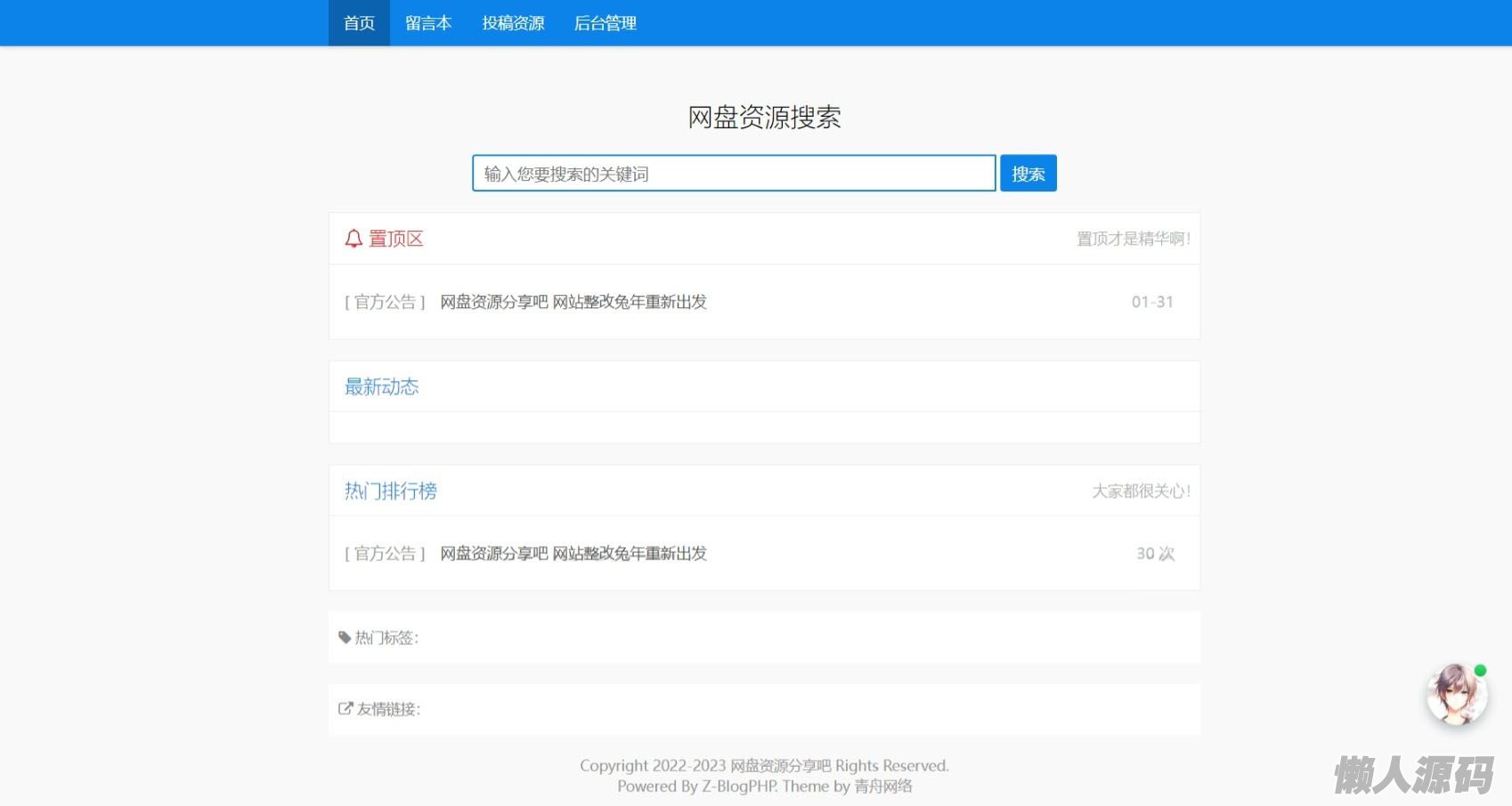Click the green online status dot
Viewport: 1512px width, 806px height.
[x=1480, y=671]
